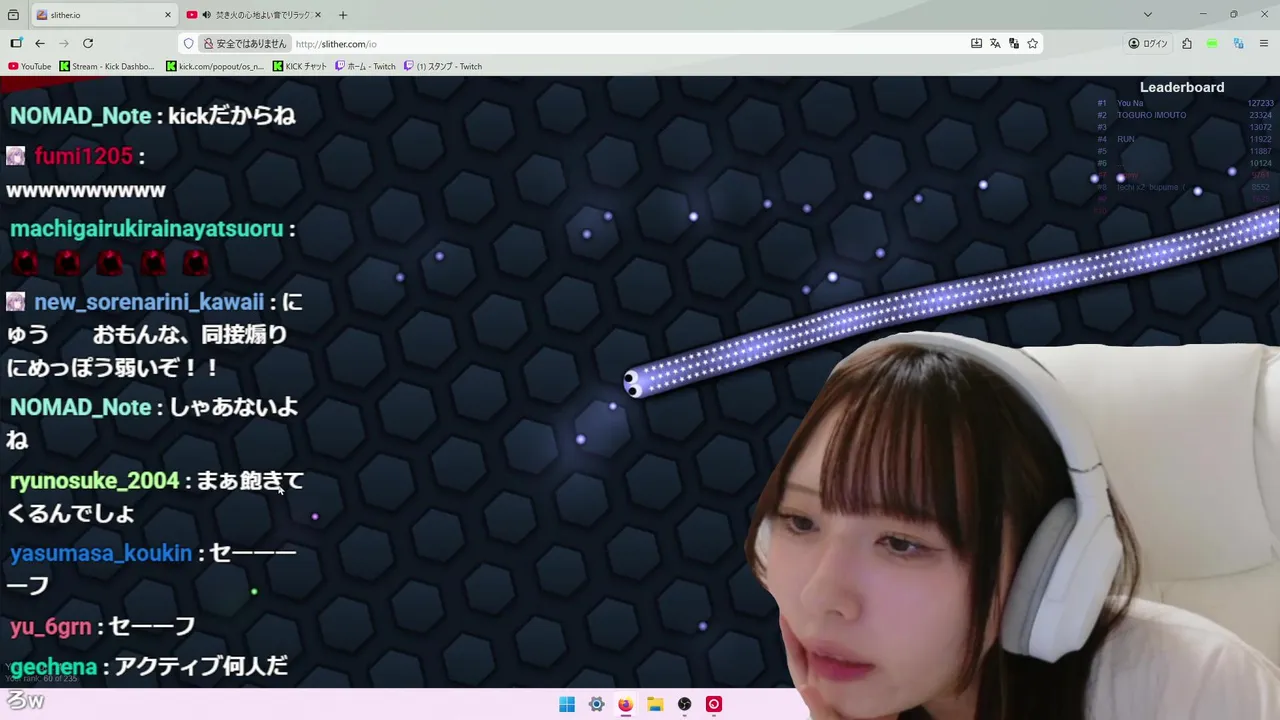Click the ログイン account button
This screenshot has width=1280, height=720.
[1148, 43]
